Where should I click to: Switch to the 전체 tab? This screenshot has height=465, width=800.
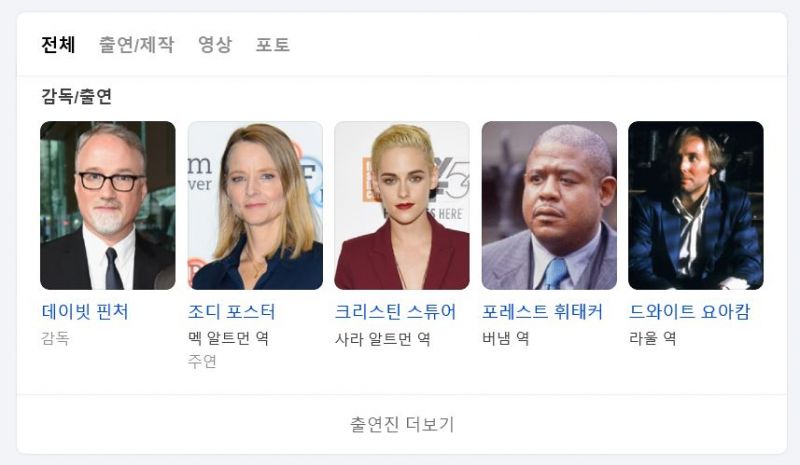pos(58,44)
